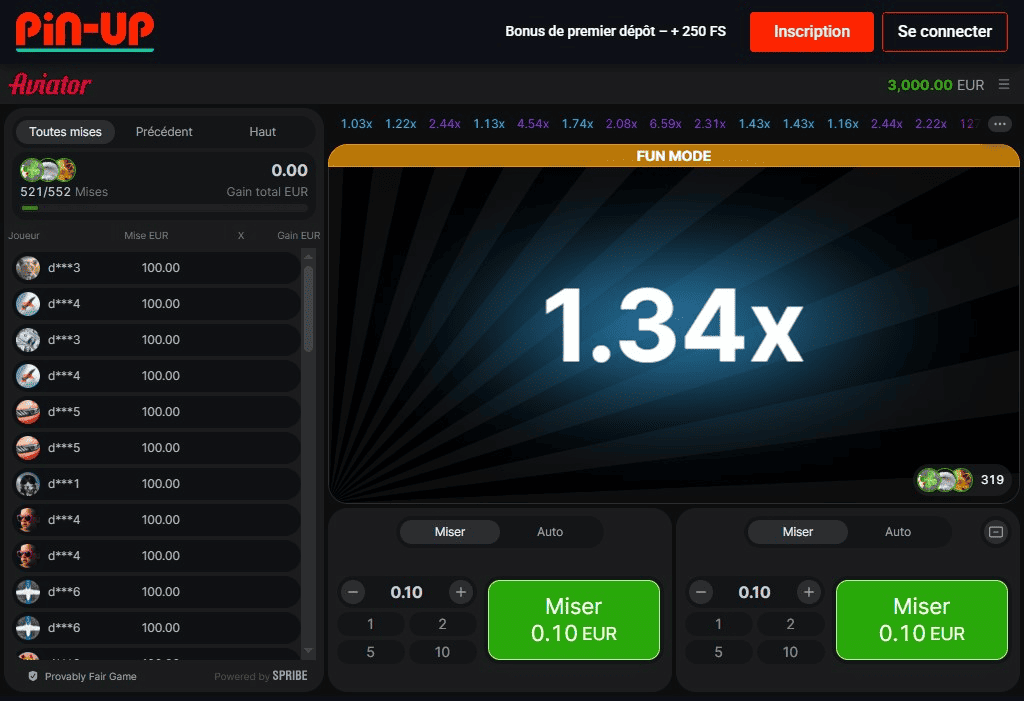
Task: Switch to Toutes mises tab
Action: coord(65,132)
